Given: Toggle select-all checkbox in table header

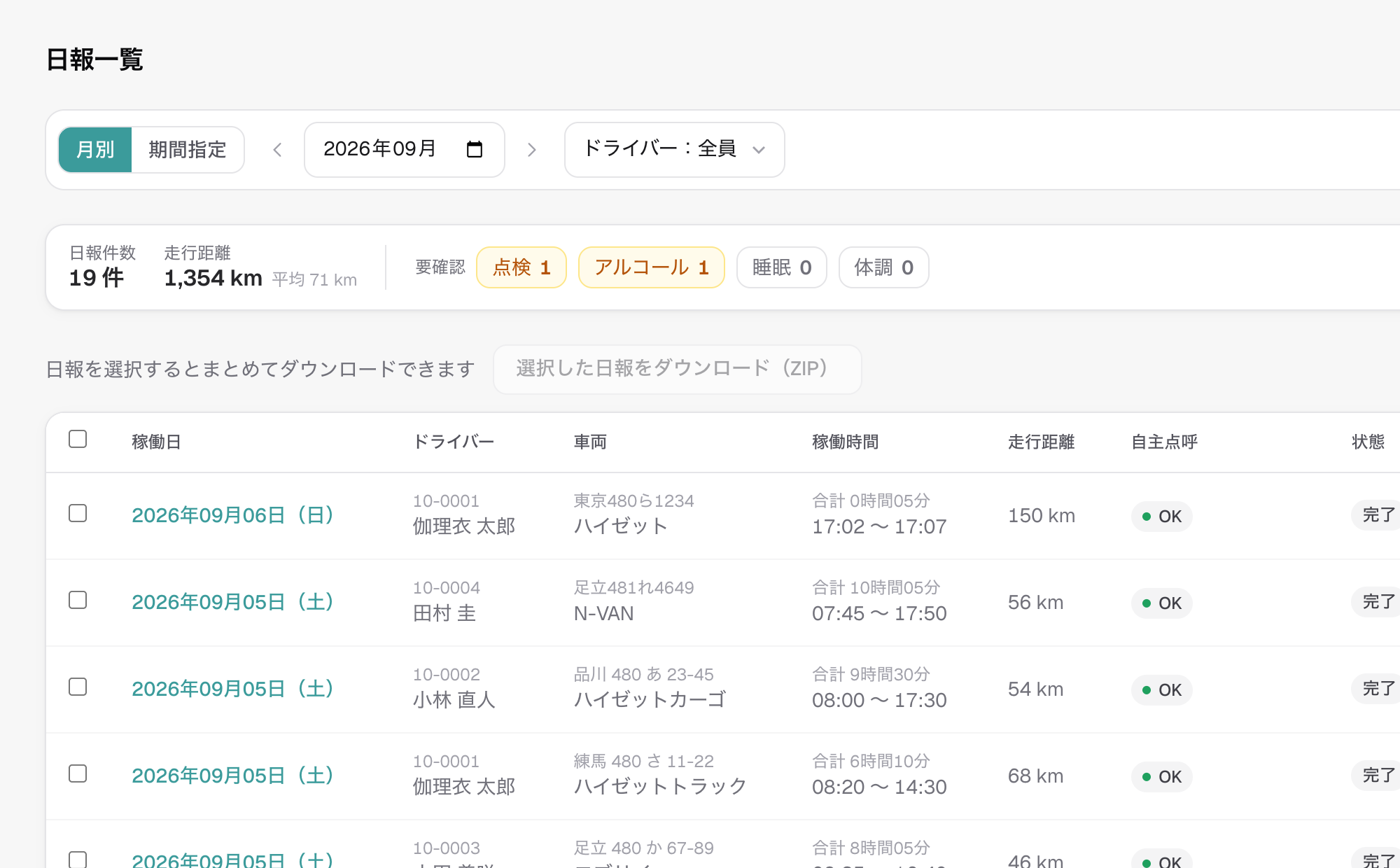Looking at the screenshot, I should point(78,439).
